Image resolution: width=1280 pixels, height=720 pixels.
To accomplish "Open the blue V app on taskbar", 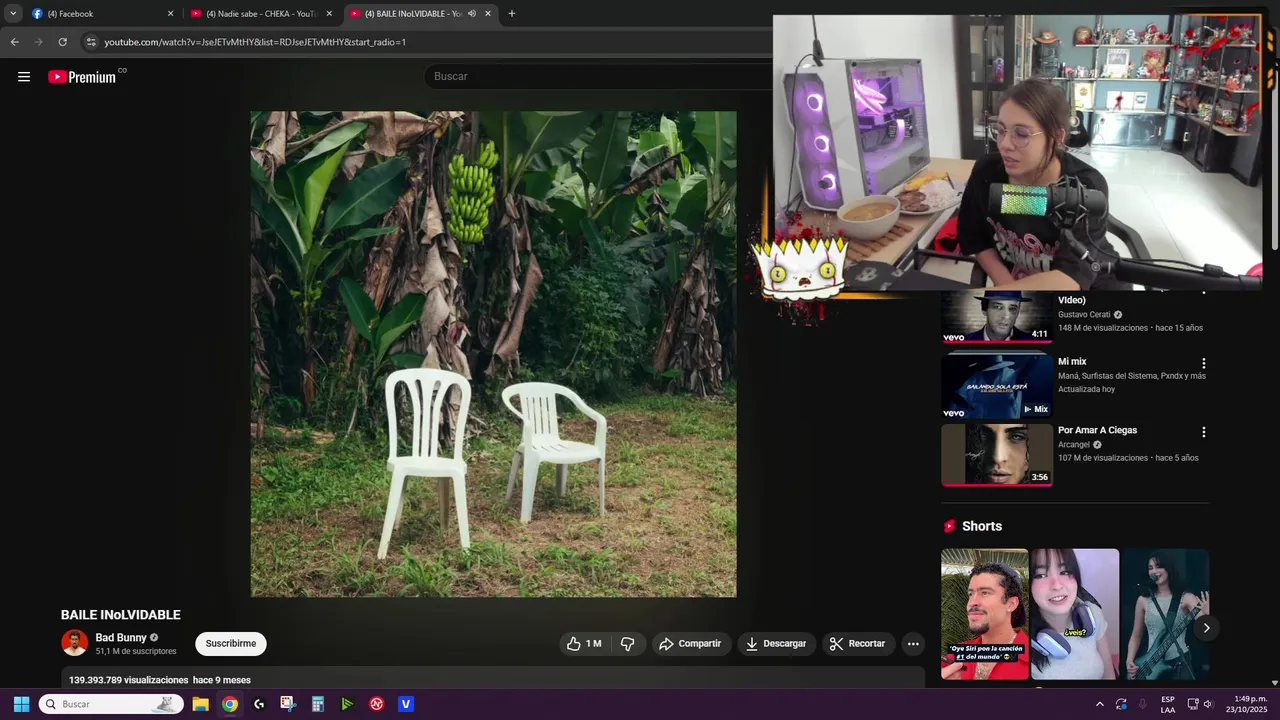I will [405, 704].
